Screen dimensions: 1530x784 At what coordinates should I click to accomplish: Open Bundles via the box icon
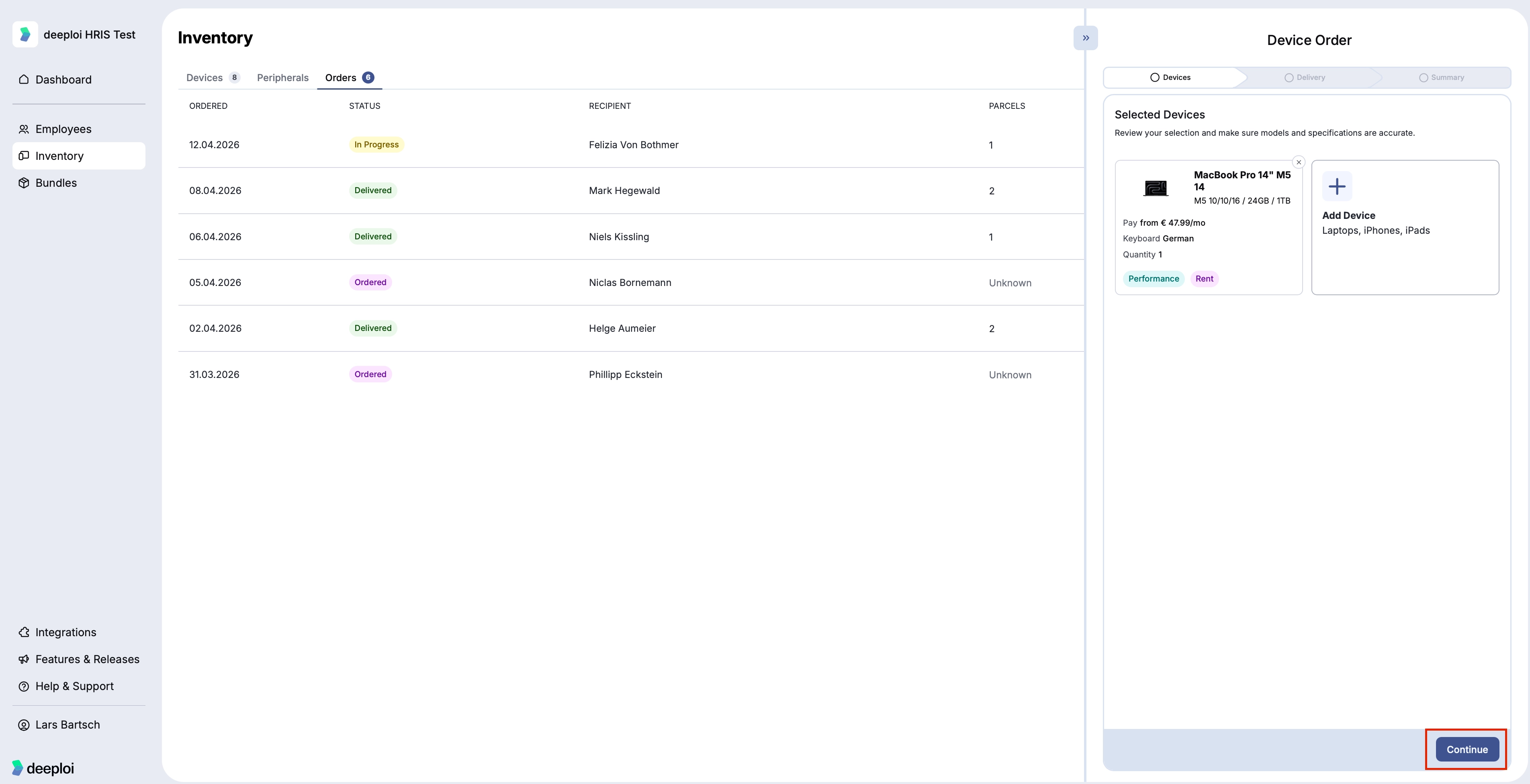tap(24, 183)
